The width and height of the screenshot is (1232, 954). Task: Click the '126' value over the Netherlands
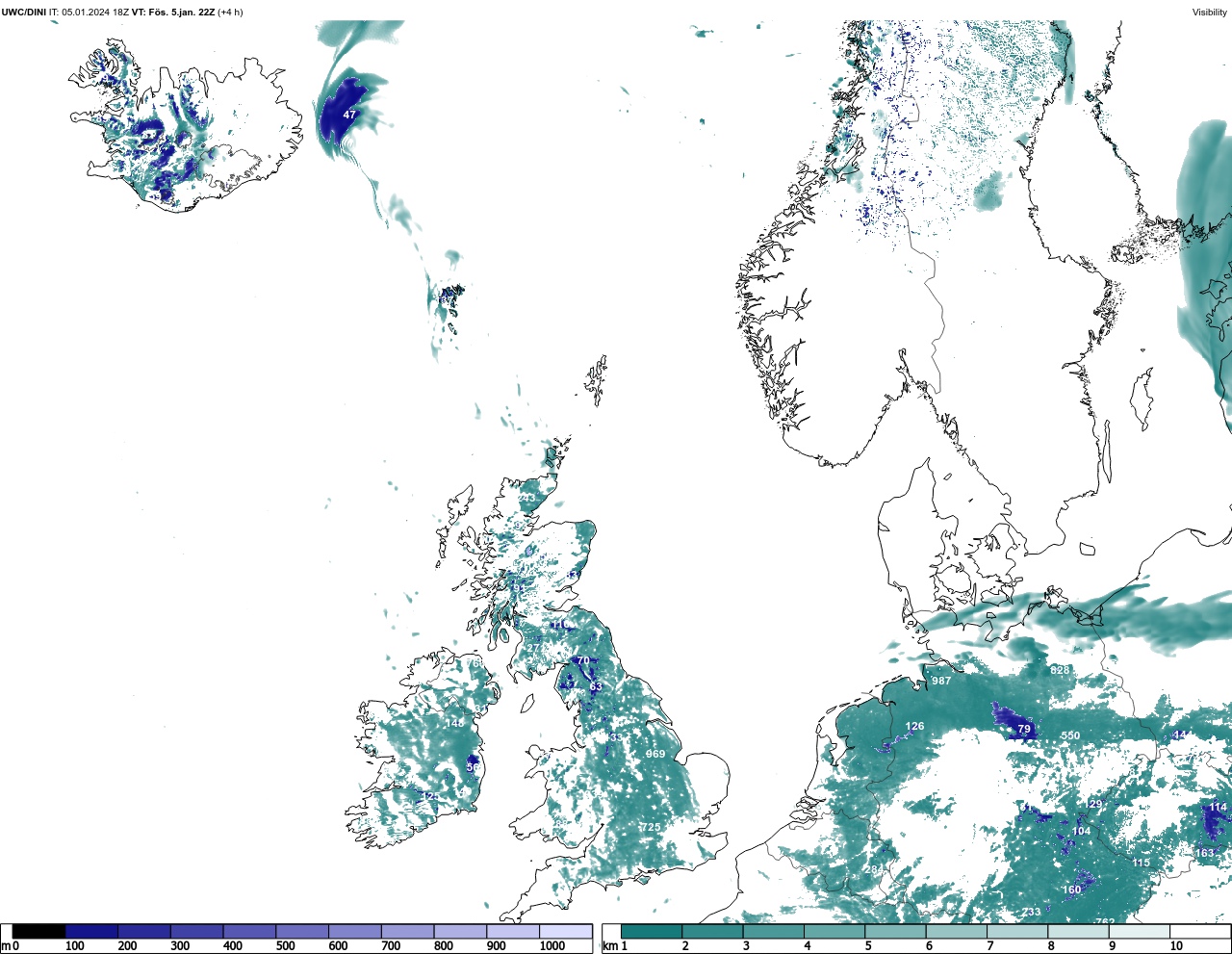coord(914,727)
